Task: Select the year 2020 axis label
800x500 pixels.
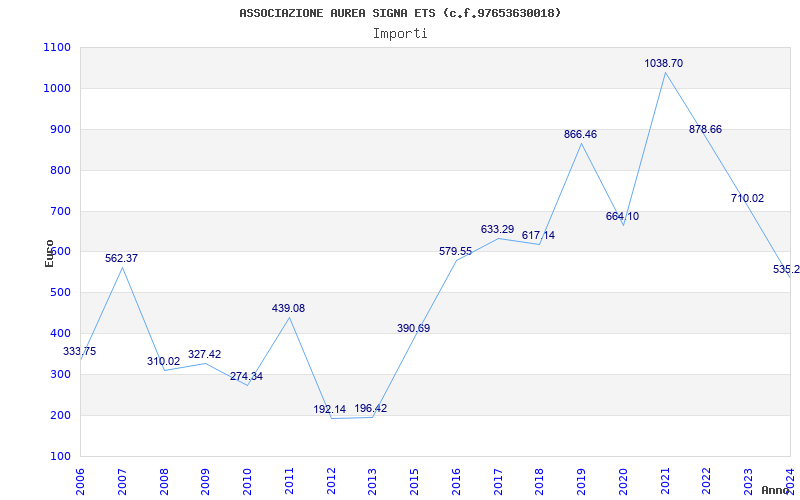Action: click(623, 482)
